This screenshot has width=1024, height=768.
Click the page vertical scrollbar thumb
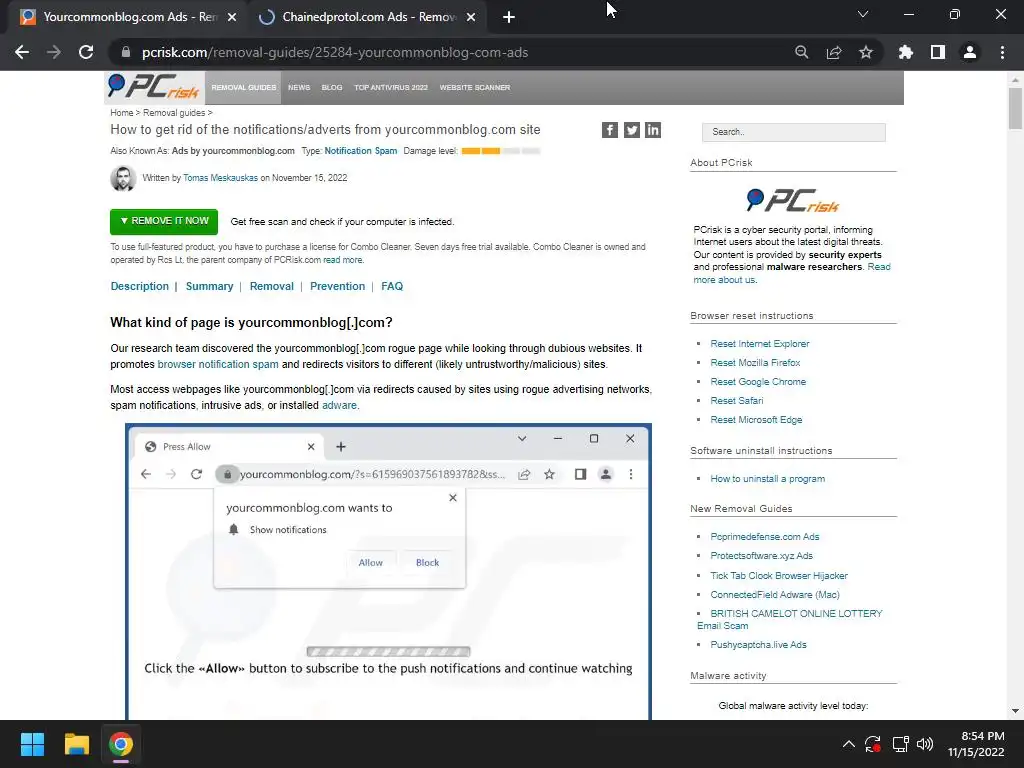click(x=1015, y=108)
